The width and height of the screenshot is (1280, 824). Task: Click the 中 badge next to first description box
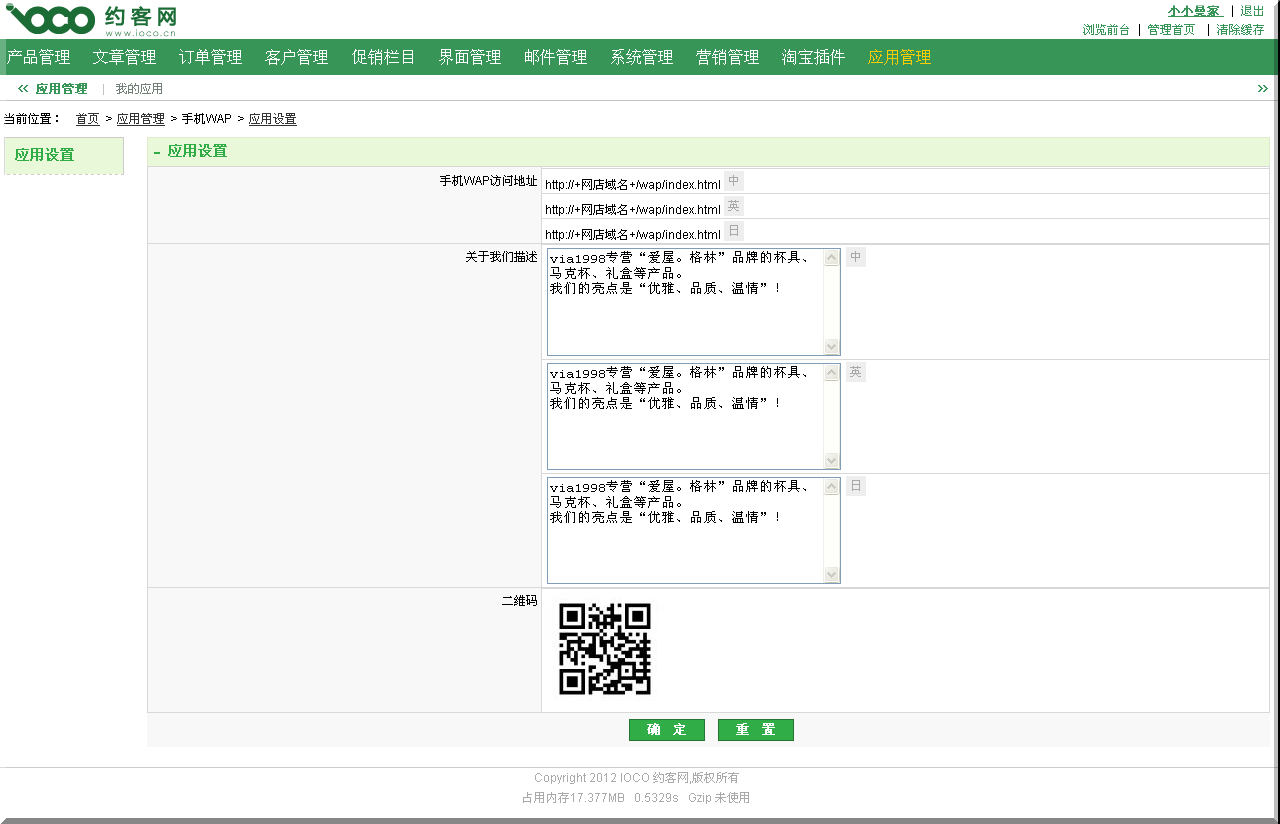[856, 257]
